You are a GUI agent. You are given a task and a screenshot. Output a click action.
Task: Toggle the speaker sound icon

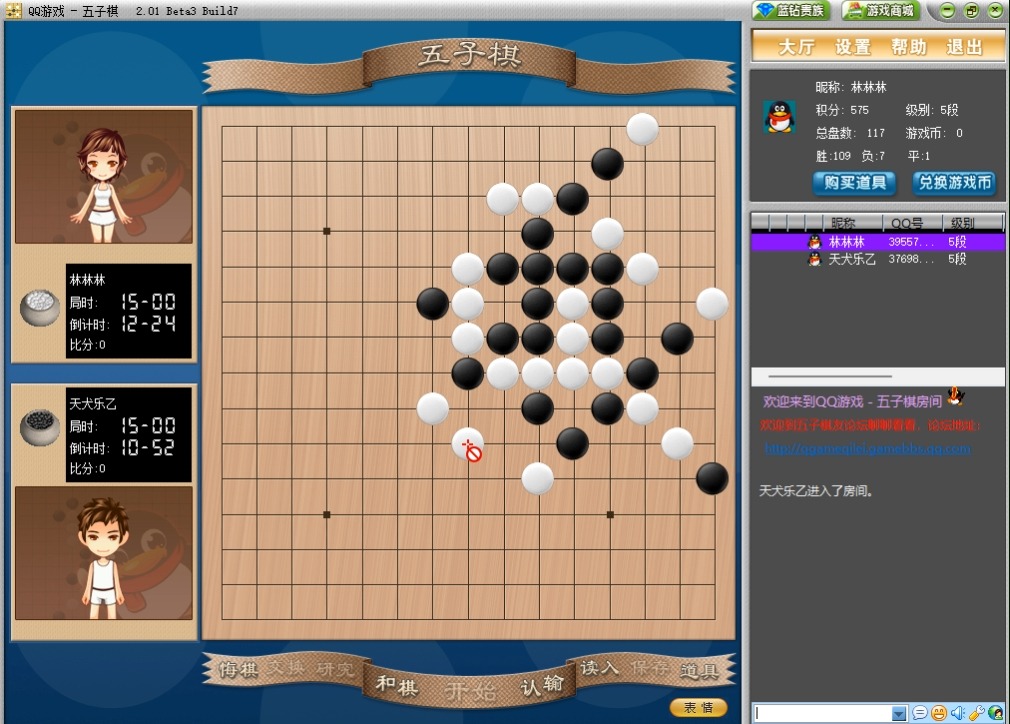click(958, 713)
